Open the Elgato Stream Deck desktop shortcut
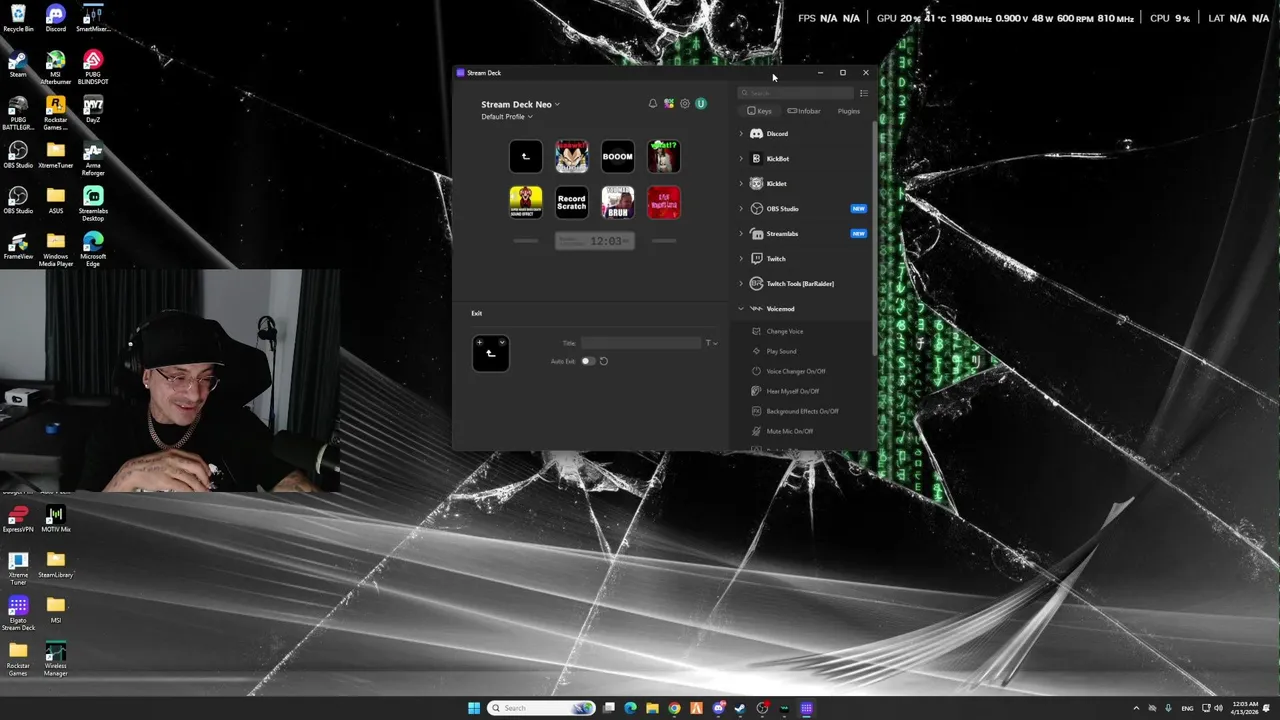This screenshot has width=1280, height=720. [18, 613]
